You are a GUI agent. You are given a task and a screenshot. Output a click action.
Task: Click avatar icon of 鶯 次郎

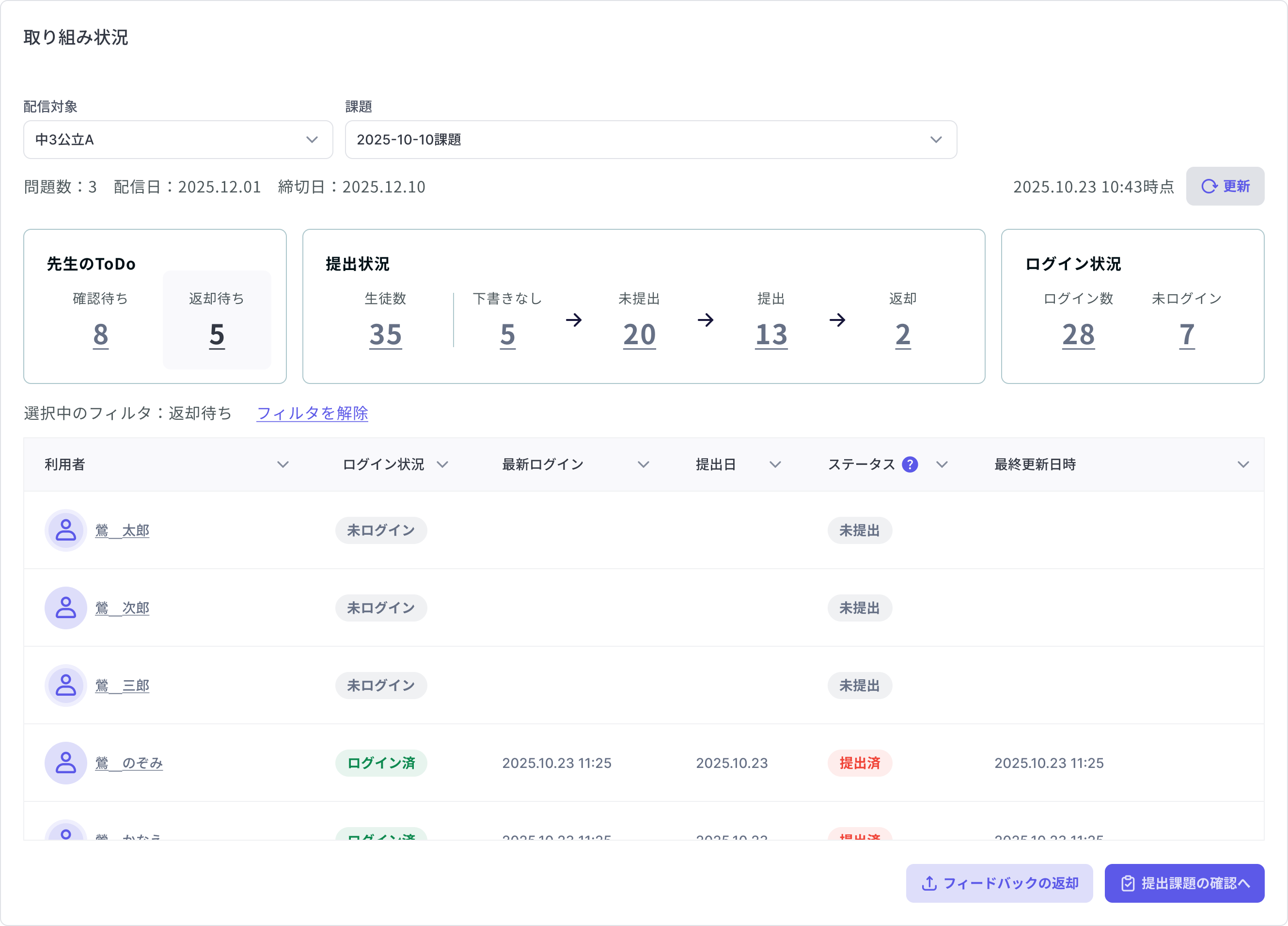pyautogui.click(x=66, y=608)
